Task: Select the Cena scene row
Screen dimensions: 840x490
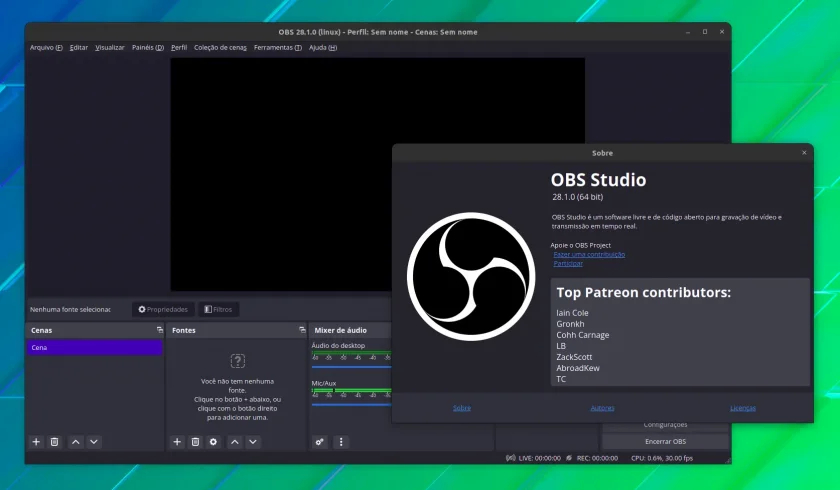Action: point(95,348)
